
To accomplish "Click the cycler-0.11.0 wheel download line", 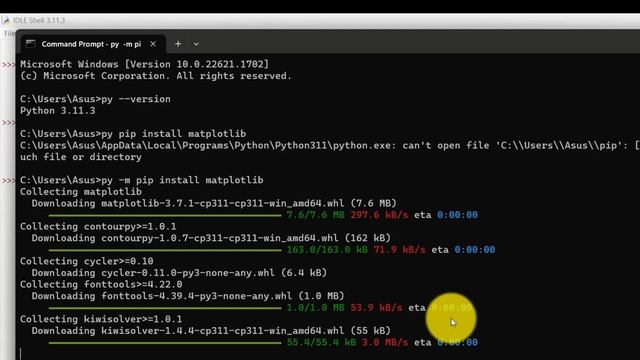I will (179, 273).
